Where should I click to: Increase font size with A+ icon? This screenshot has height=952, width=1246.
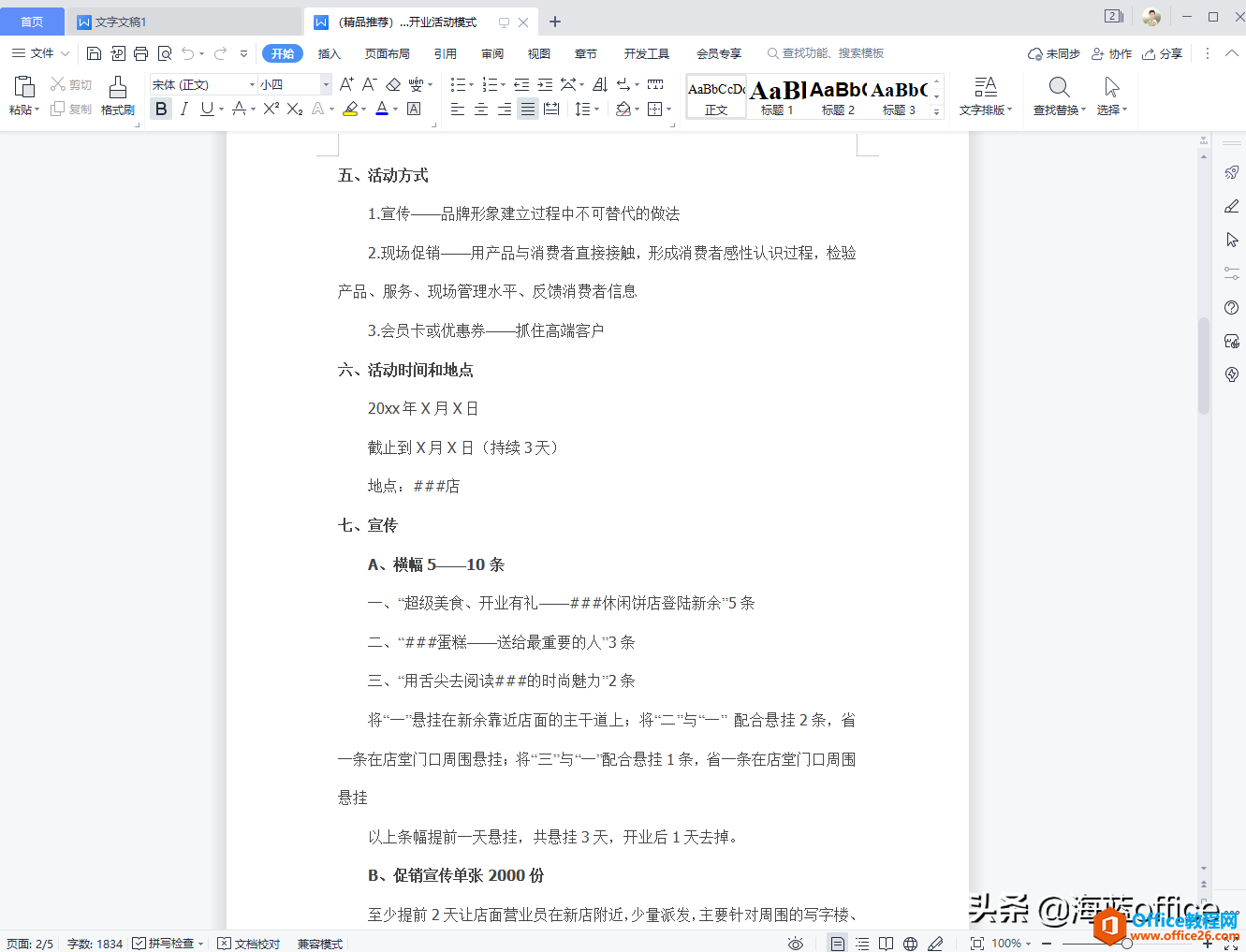pos(346,84)
